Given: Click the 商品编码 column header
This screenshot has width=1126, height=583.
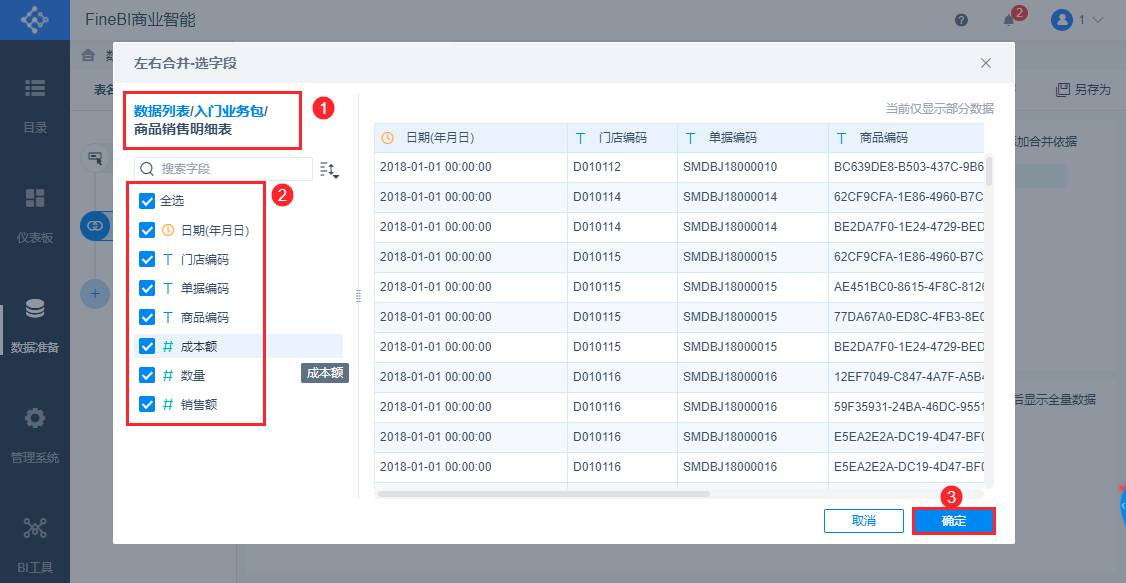Looking at the screenshot, I should pyautogui.click(x=906, y=138).
